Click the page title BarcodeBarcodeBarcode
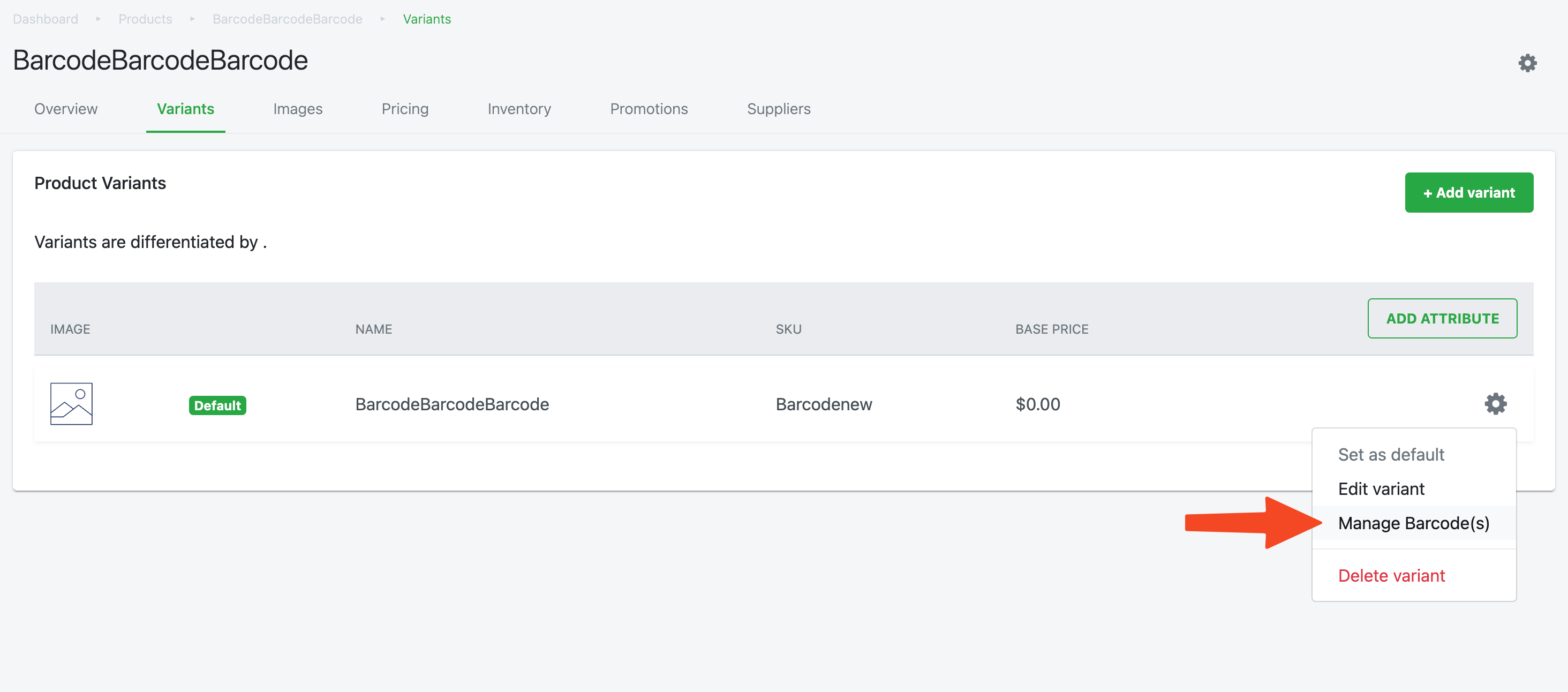Screen dimensions: 1568x692 (160, 60)
